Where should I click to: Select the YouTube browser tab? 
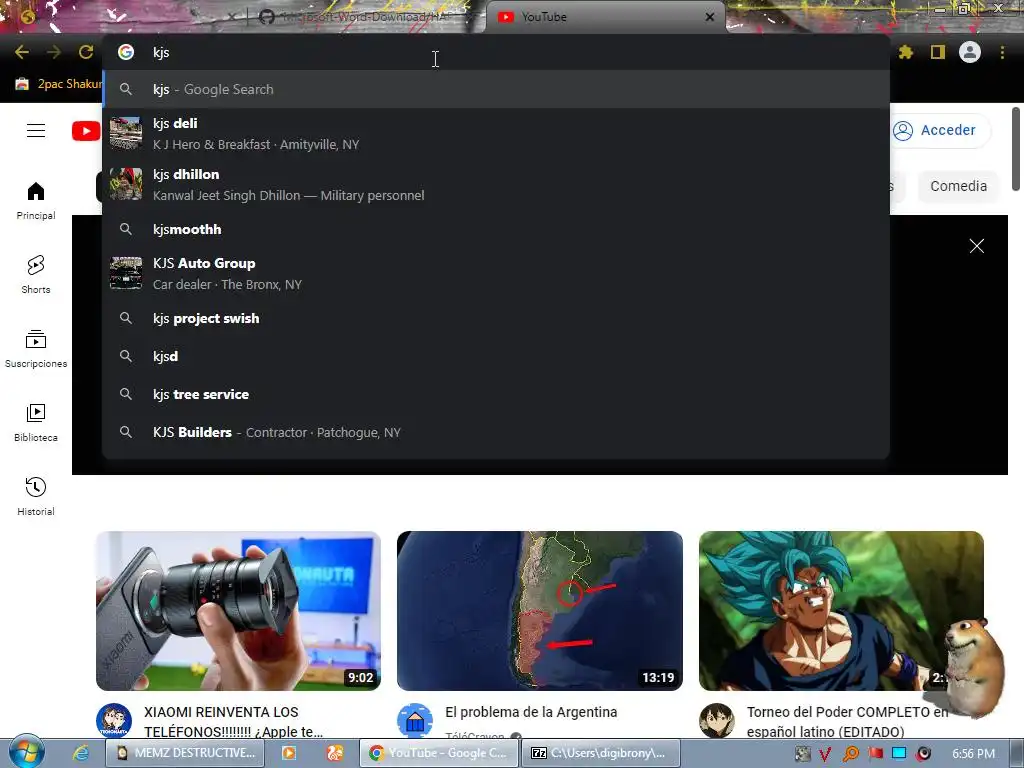(604, 17)
